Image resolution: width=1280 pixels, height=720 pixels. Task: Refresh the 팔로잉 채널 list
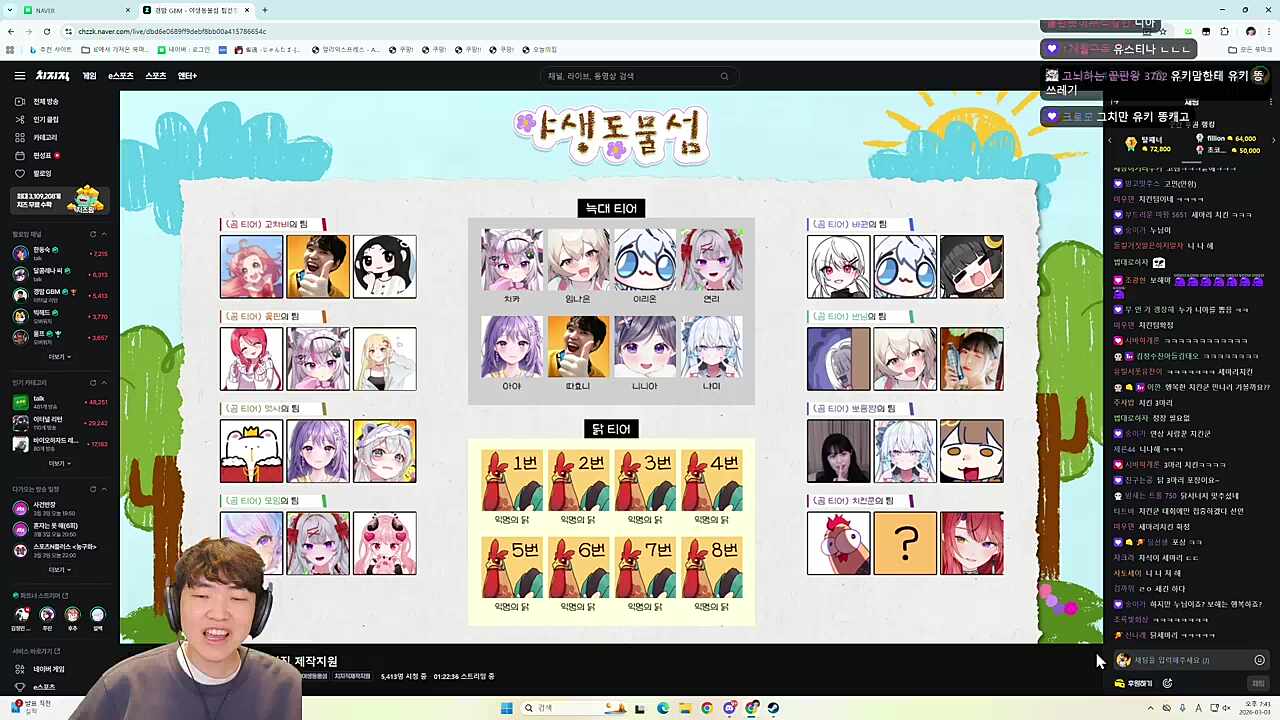pyautogui.click(x=93, y=234)
